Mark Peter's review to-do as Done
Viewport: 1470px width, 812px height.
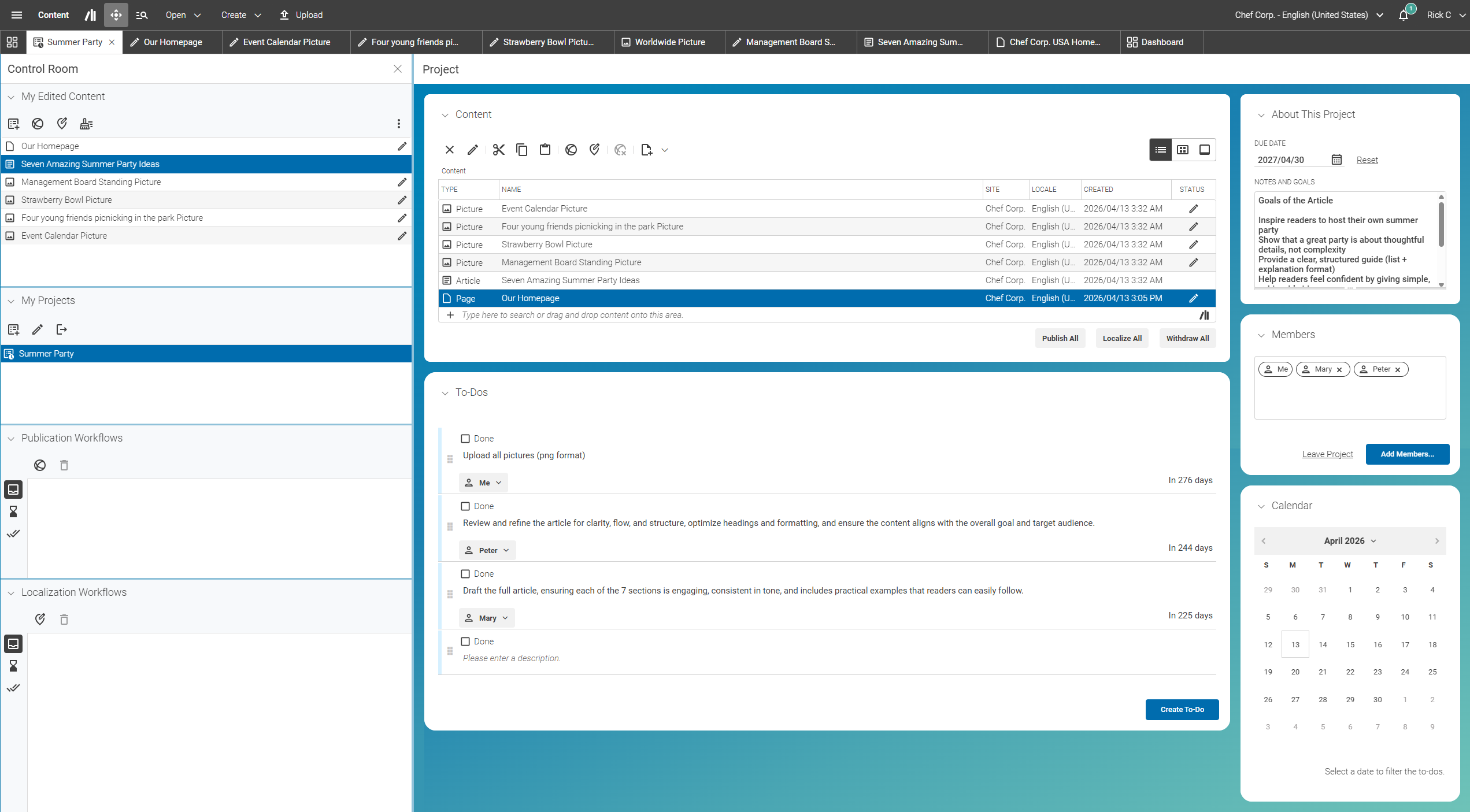pos(465,506)
